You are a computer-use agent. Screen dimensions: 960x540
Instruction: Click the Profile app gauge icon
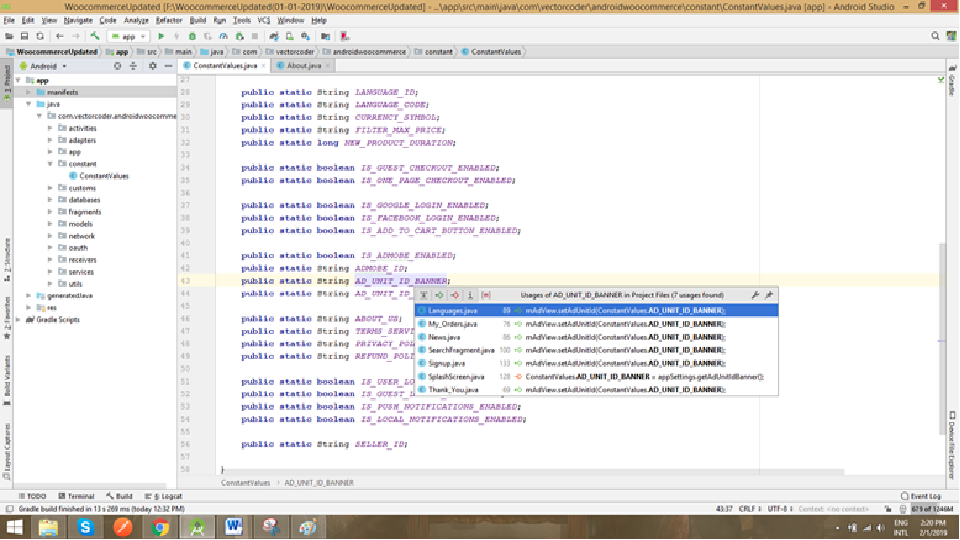click(224, 37)
